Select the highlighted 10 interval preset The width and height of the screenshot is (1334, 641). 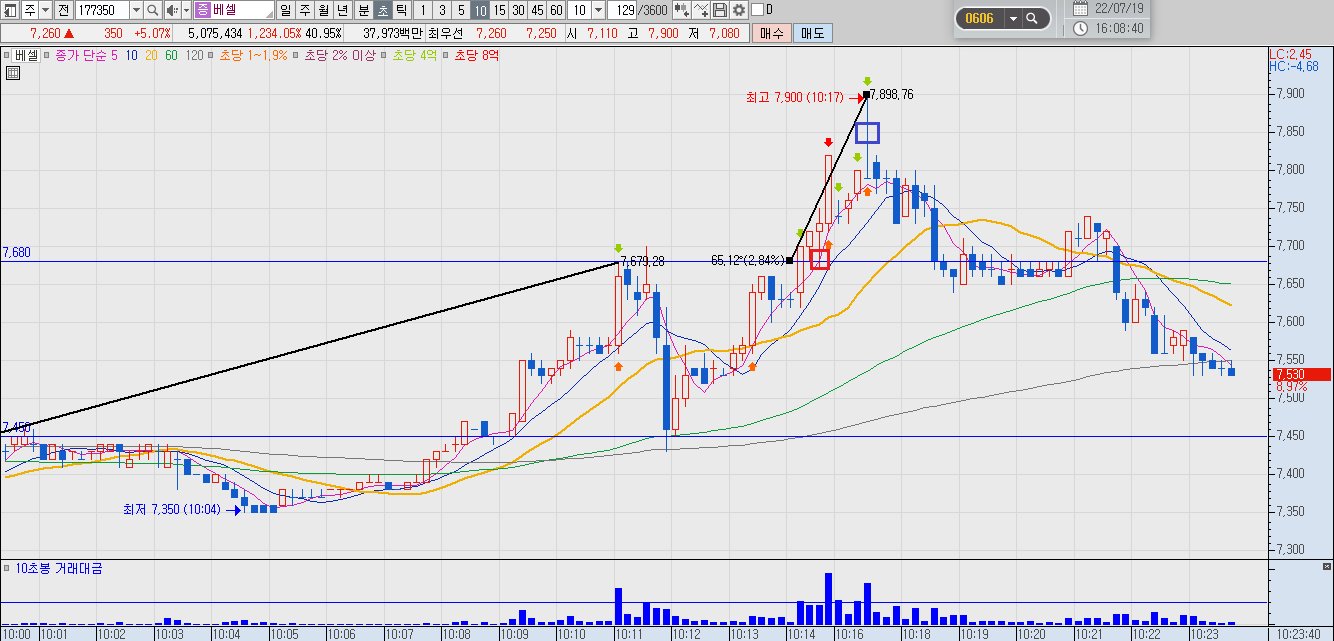pos(480,10)
